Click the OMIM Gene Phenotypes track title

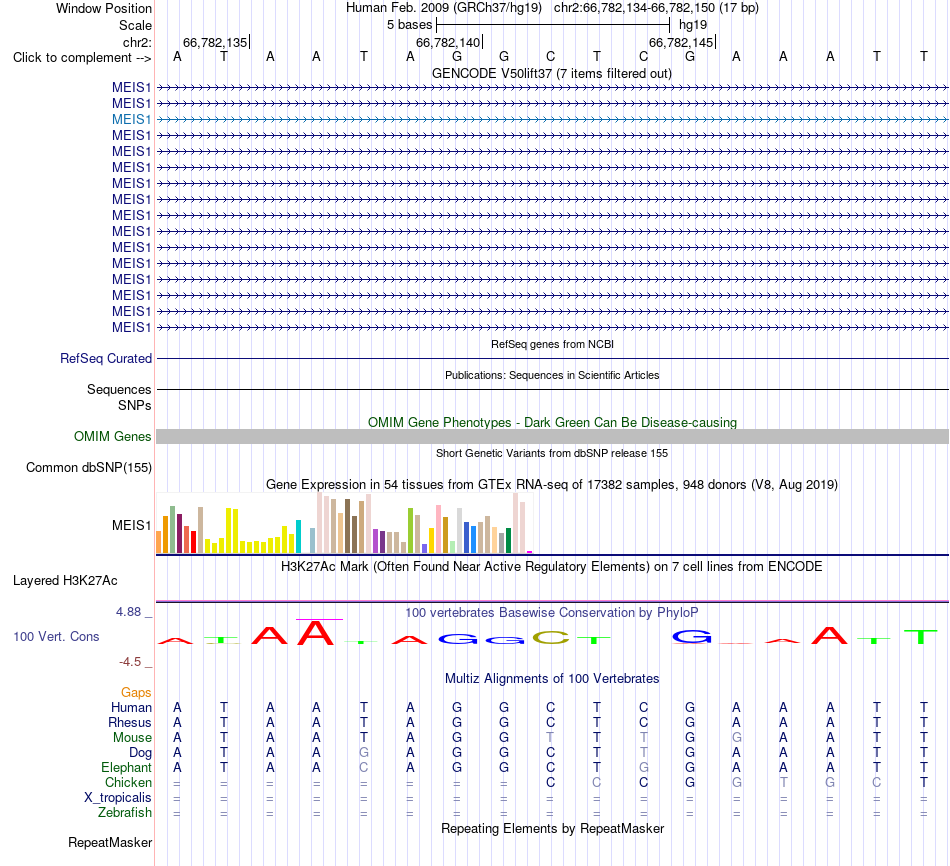(x=552, y=422)
